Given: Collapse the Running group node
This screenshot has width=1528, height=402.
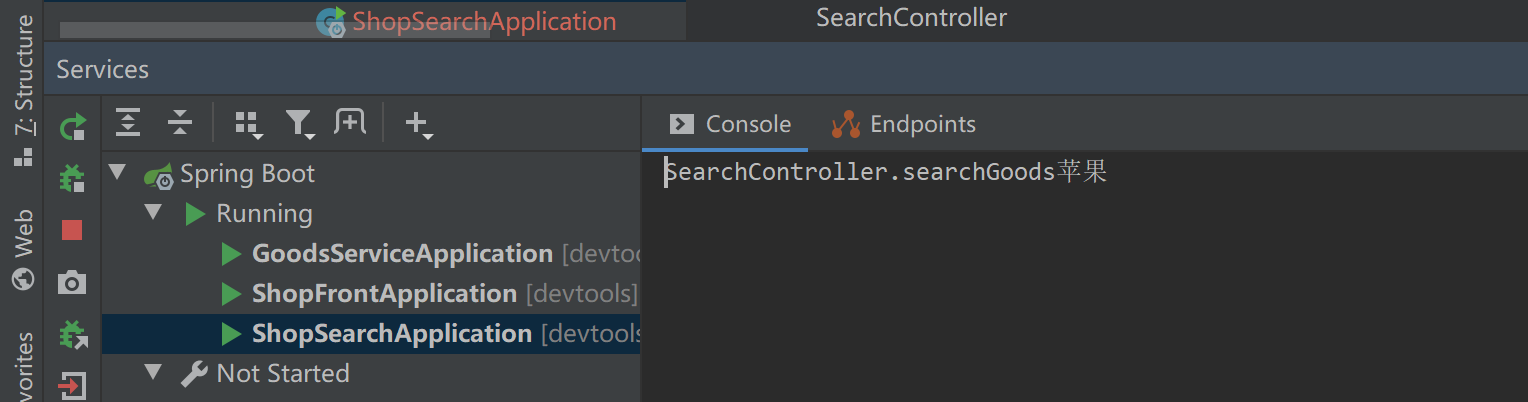Looking at the screenshot, I should point(153,212).
